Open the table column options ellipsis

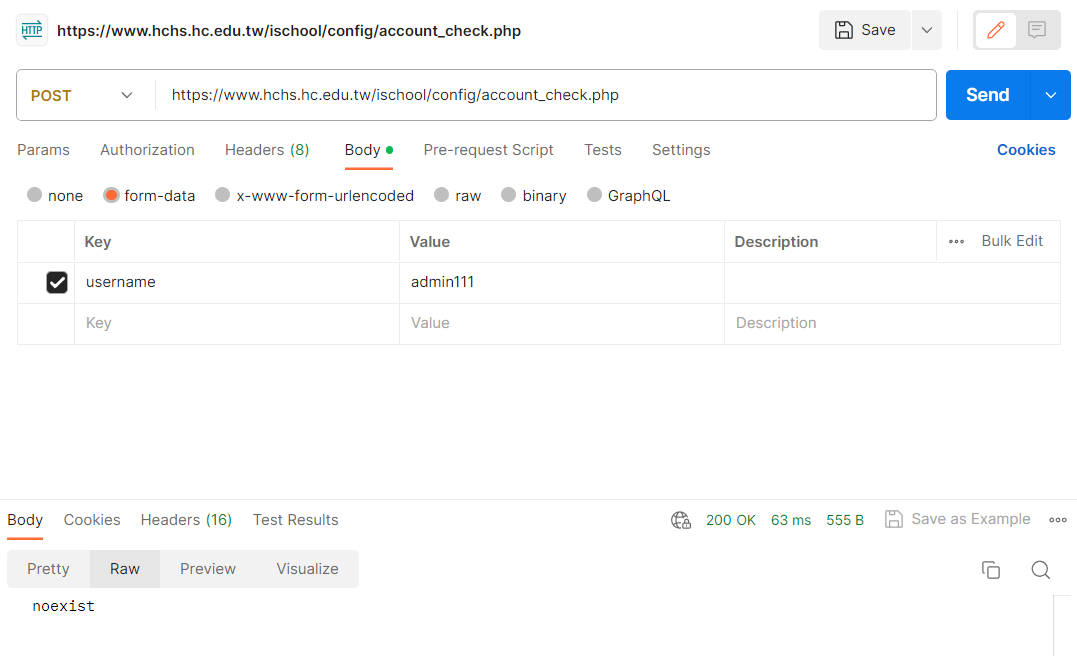956,242
